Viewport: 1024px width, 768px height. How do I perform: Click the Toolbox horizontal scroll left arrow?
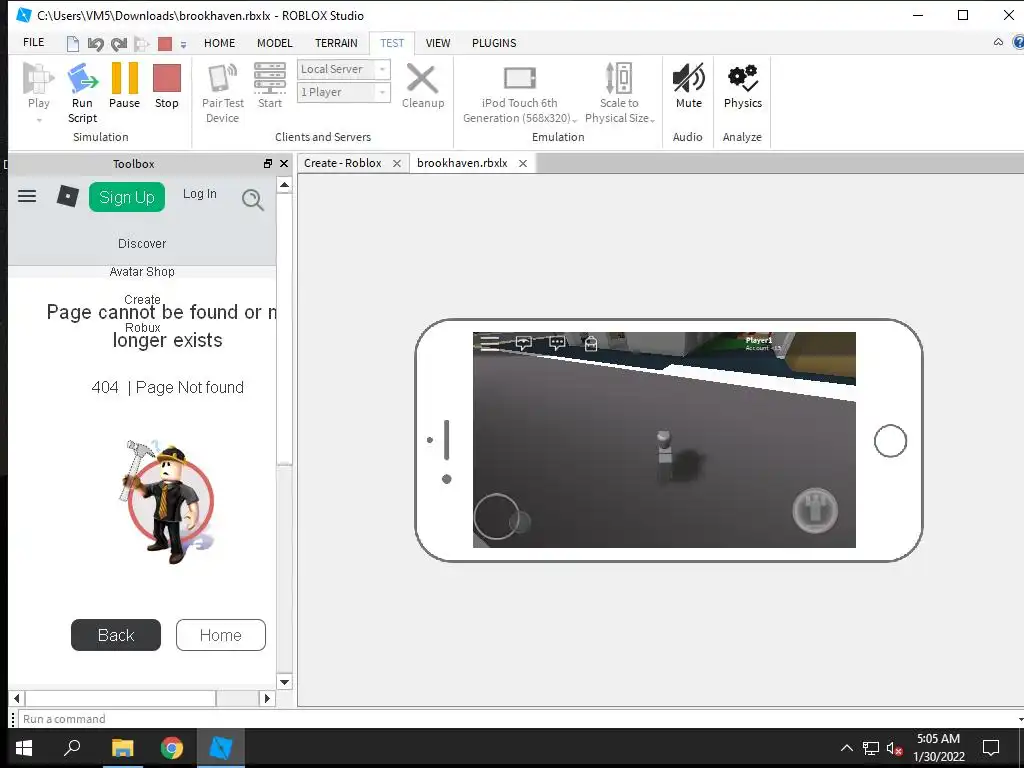(x=17, y=698)
